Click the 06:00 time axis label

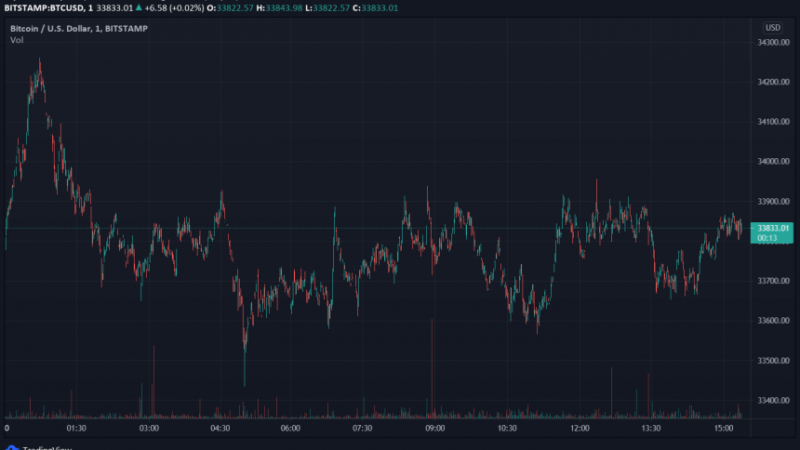coord(291,429)
